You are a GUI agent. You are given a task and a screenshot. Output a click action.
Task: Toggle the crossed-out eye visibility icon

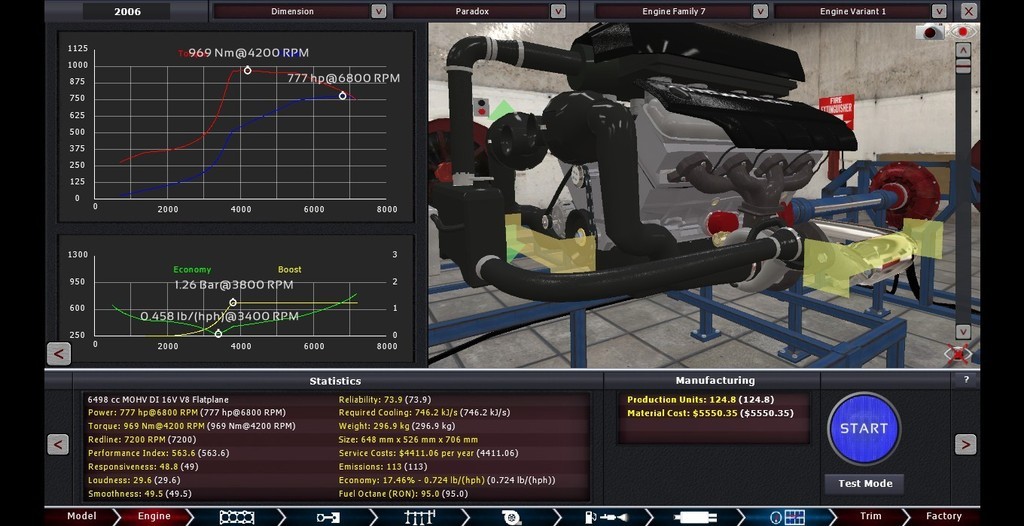958,354
